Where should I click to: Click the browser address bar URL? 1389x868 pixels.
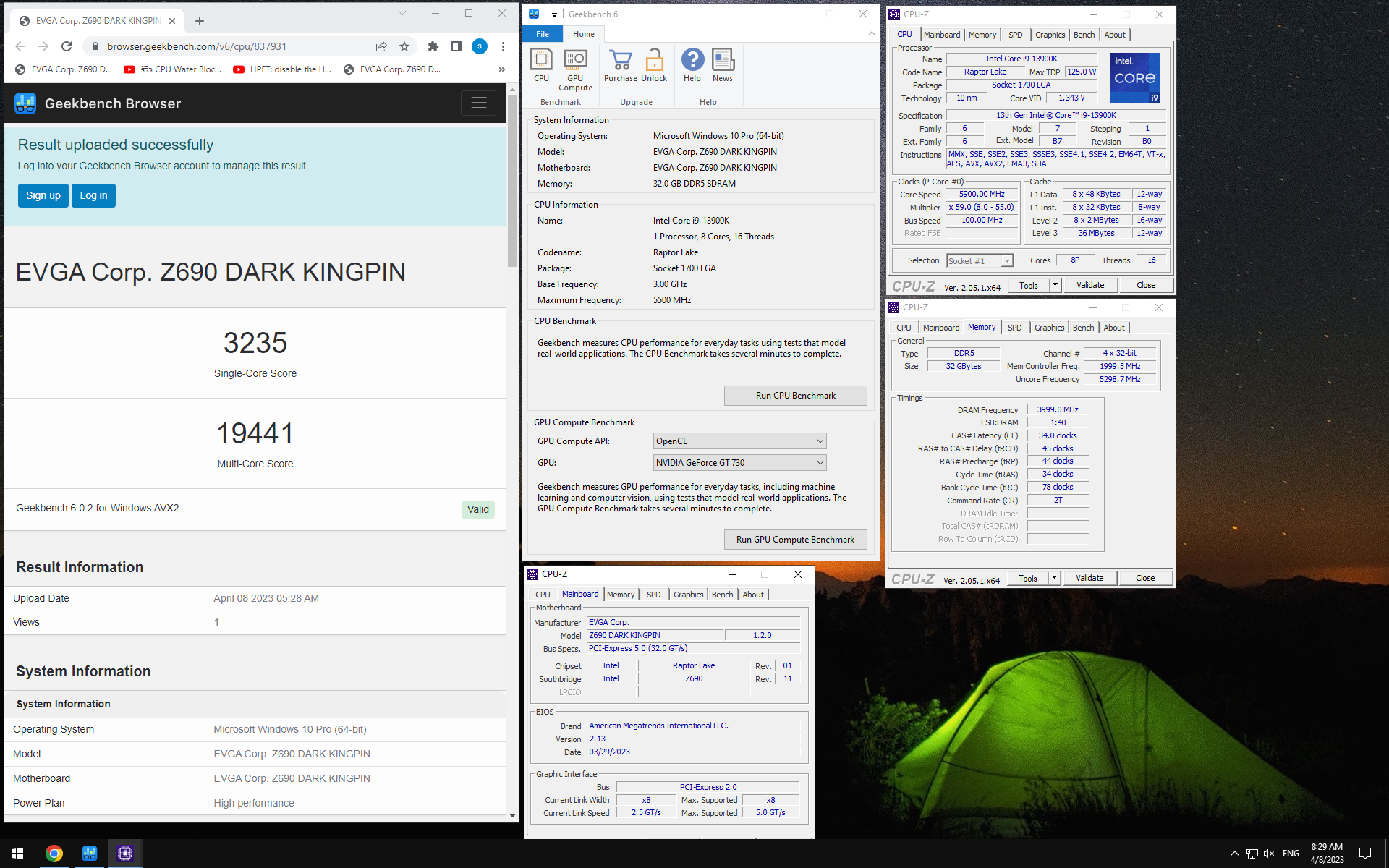click(x=197, y=46)
